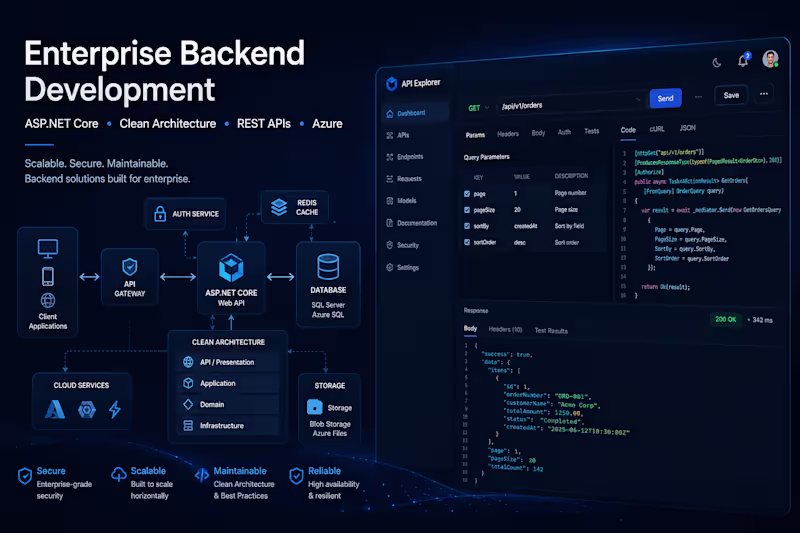Select the Domain layer row
Viewport: 800px width, 533px height.
point(228,404)
